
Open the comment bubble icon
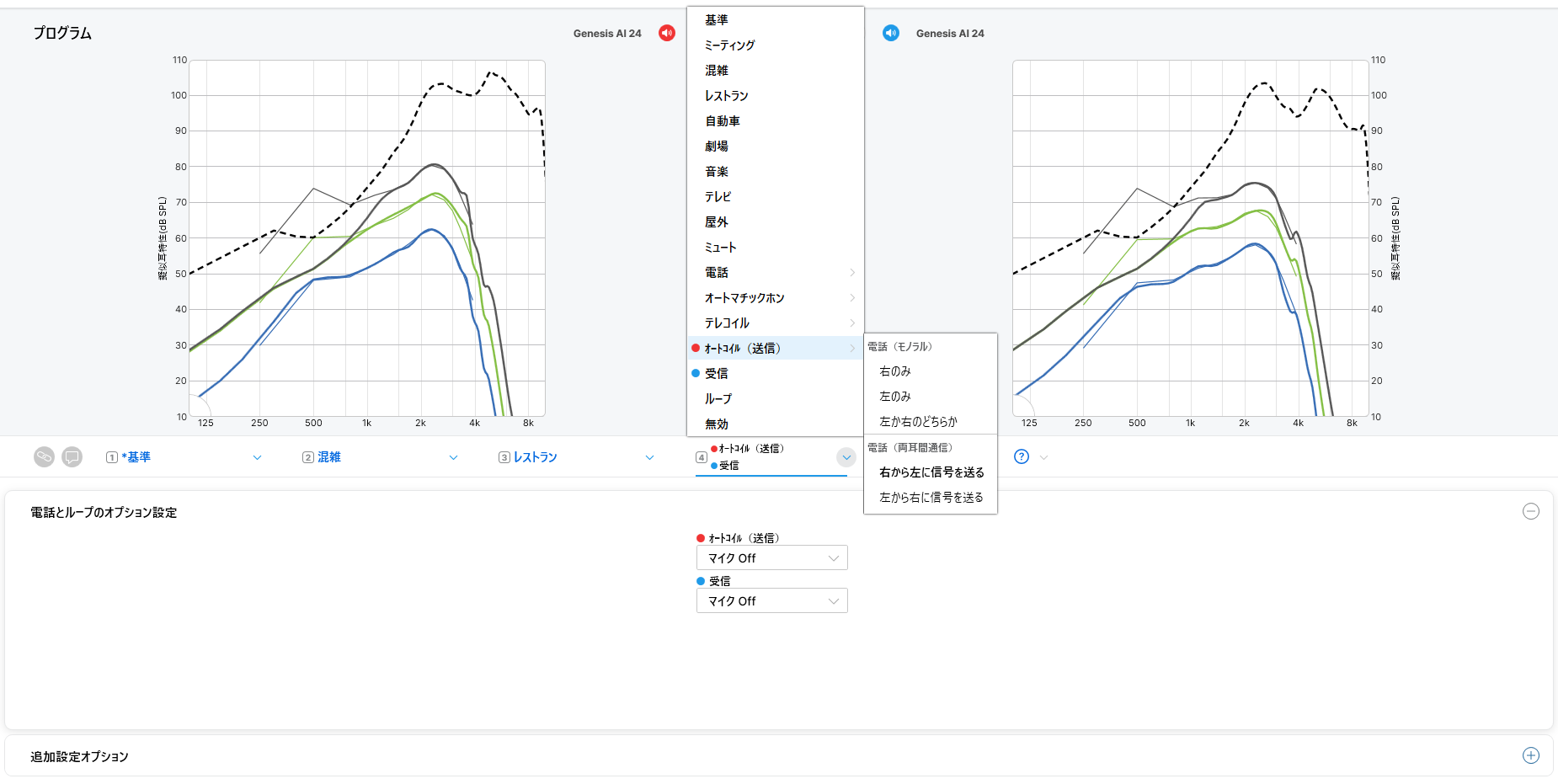pyautogui.click(x=72, y=457)
